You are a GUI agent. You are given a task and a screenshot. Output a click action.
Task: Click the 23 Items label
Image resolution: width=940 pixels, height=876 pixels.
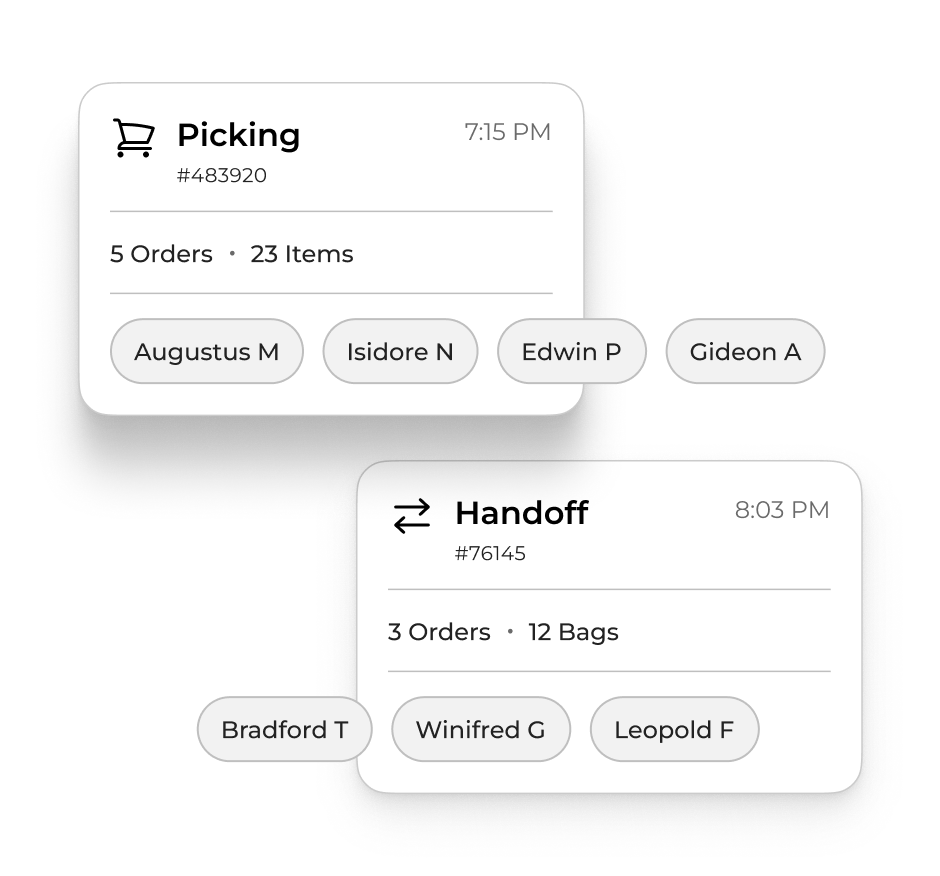coord(302,254)
